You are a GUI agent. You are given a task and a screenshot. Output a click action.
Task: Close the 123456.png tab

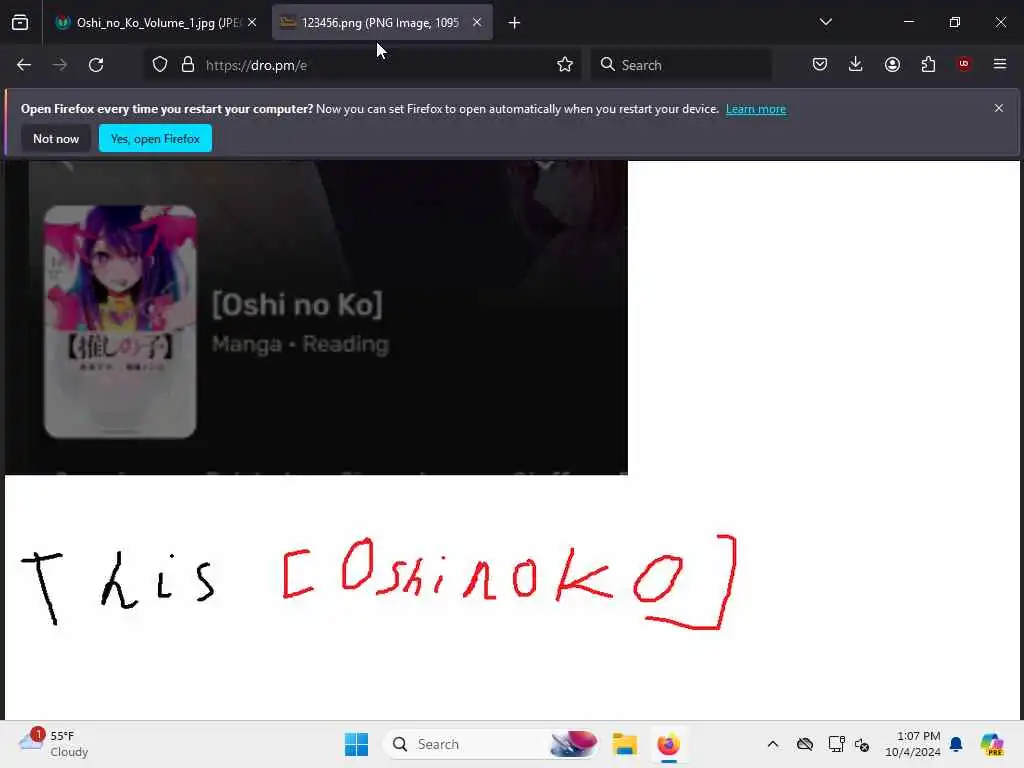tap(477, 23)
